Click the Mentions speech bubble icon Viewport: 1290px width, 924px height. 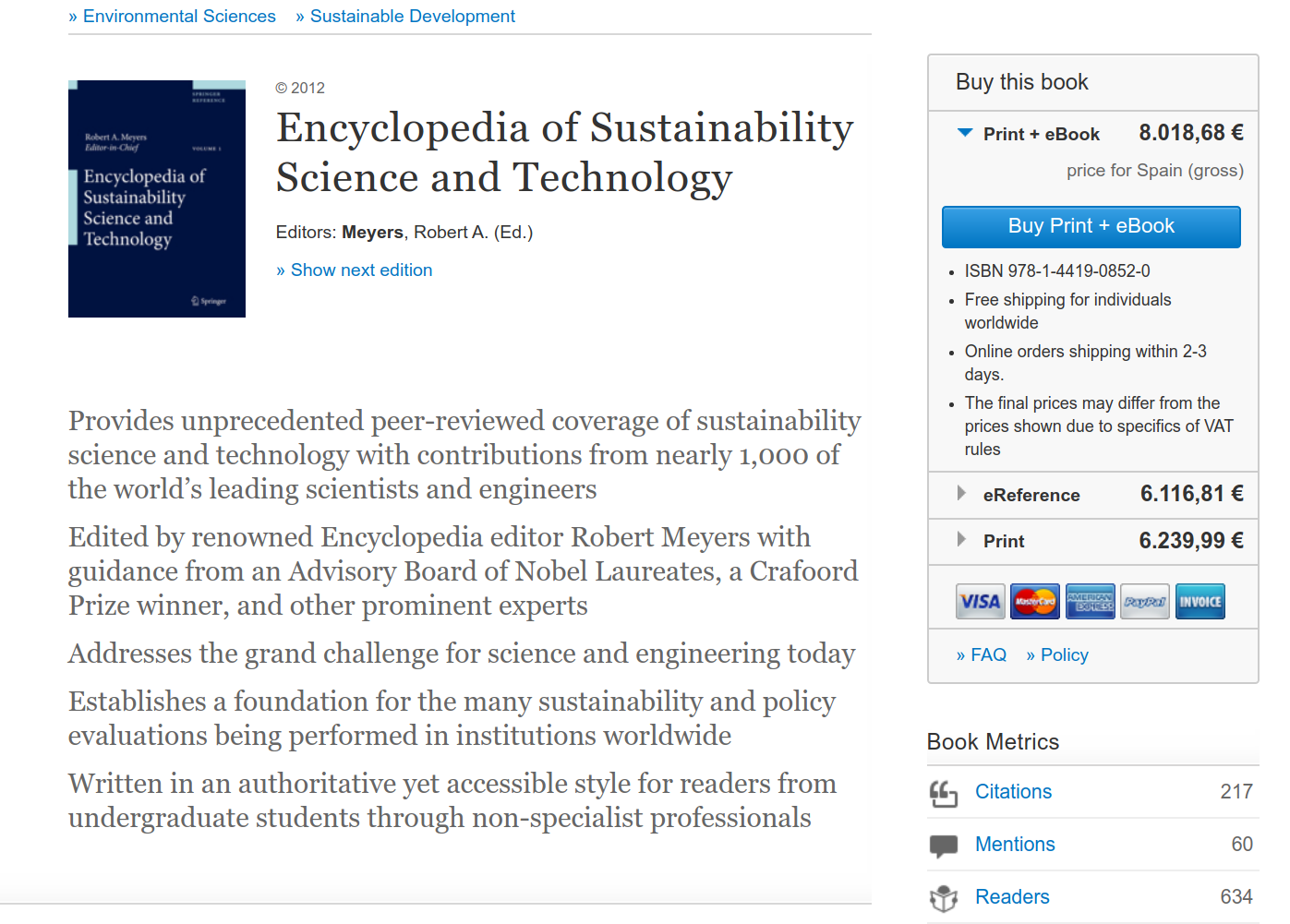[944, 846]
